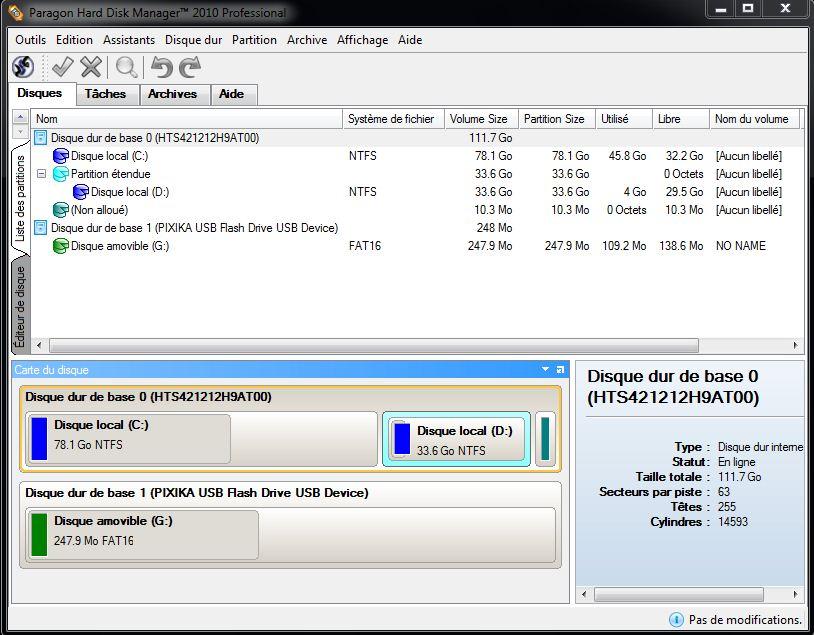
Task: Click the green icon of Disque amovible (G:)
Action: click(x=61, y=246)
